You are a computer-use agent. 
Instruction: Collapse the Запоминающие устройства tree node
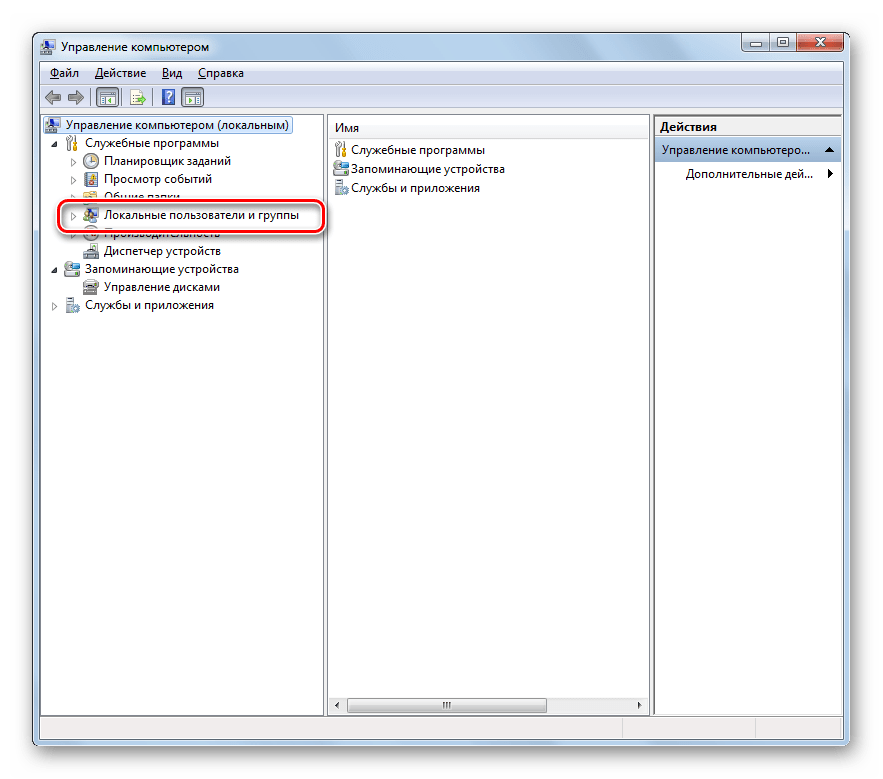tap(54, 270)
